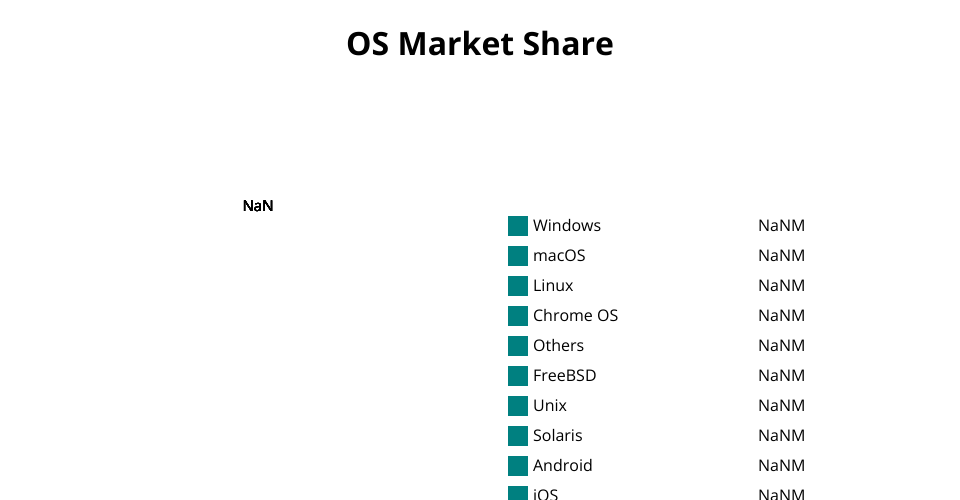Click the Solaris legend color swatch

coord(518,436)
